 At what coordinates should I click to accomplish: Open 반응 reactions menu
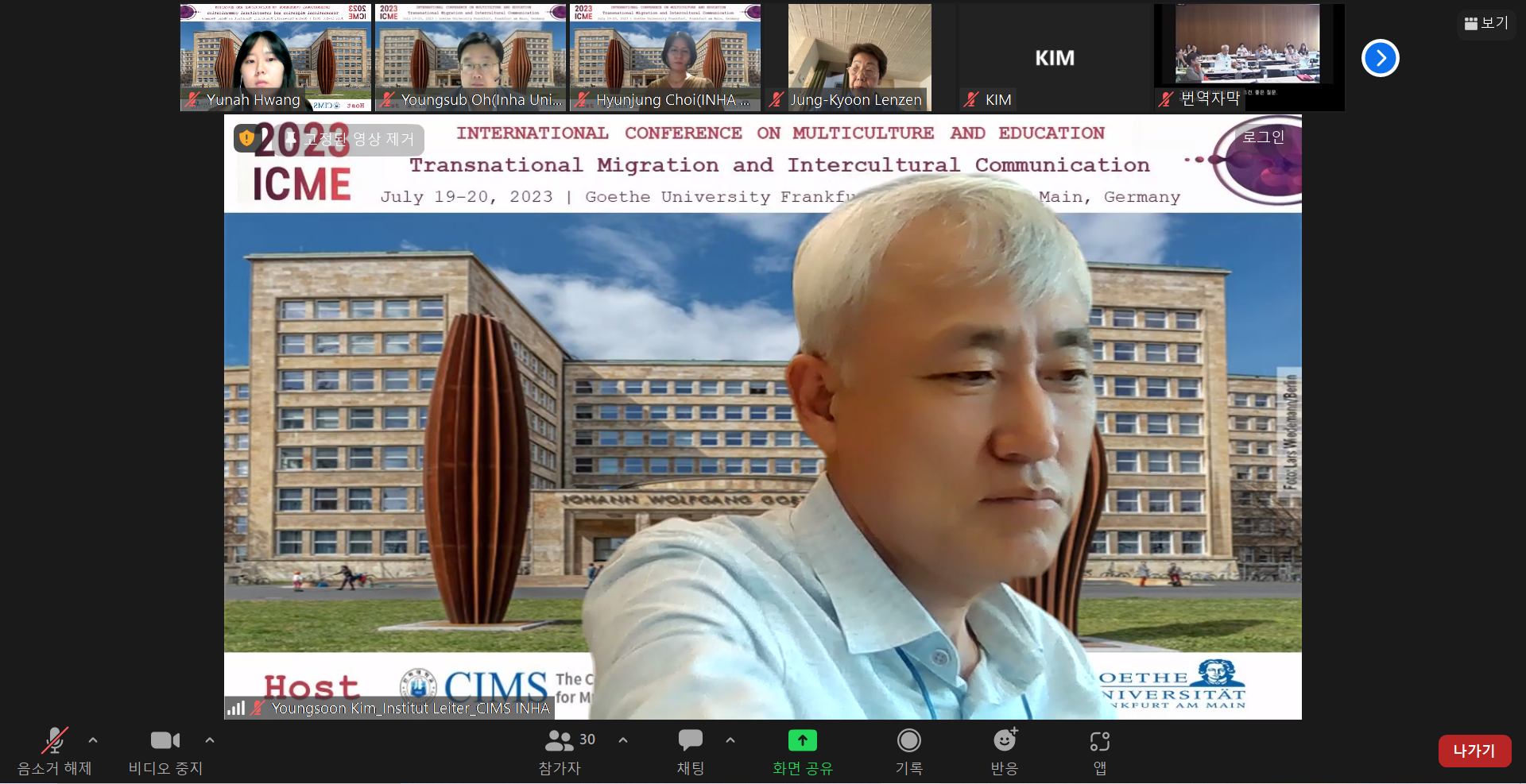[1005, 751]
